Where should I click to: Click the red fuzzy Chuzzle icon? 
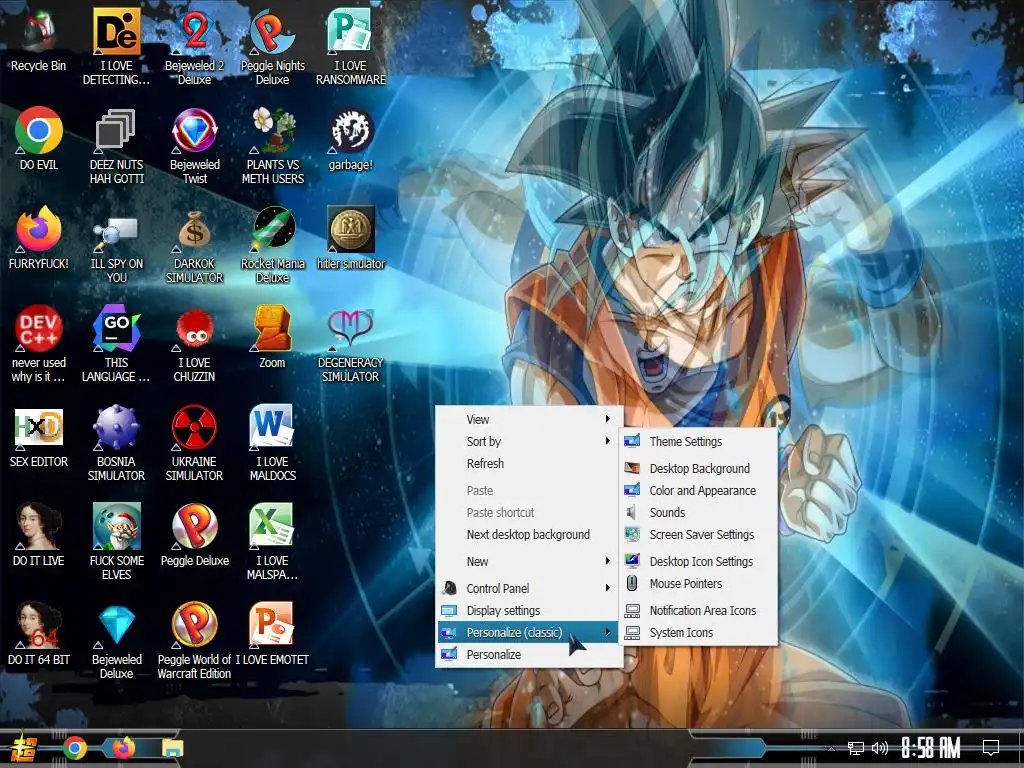click(195, 328)
